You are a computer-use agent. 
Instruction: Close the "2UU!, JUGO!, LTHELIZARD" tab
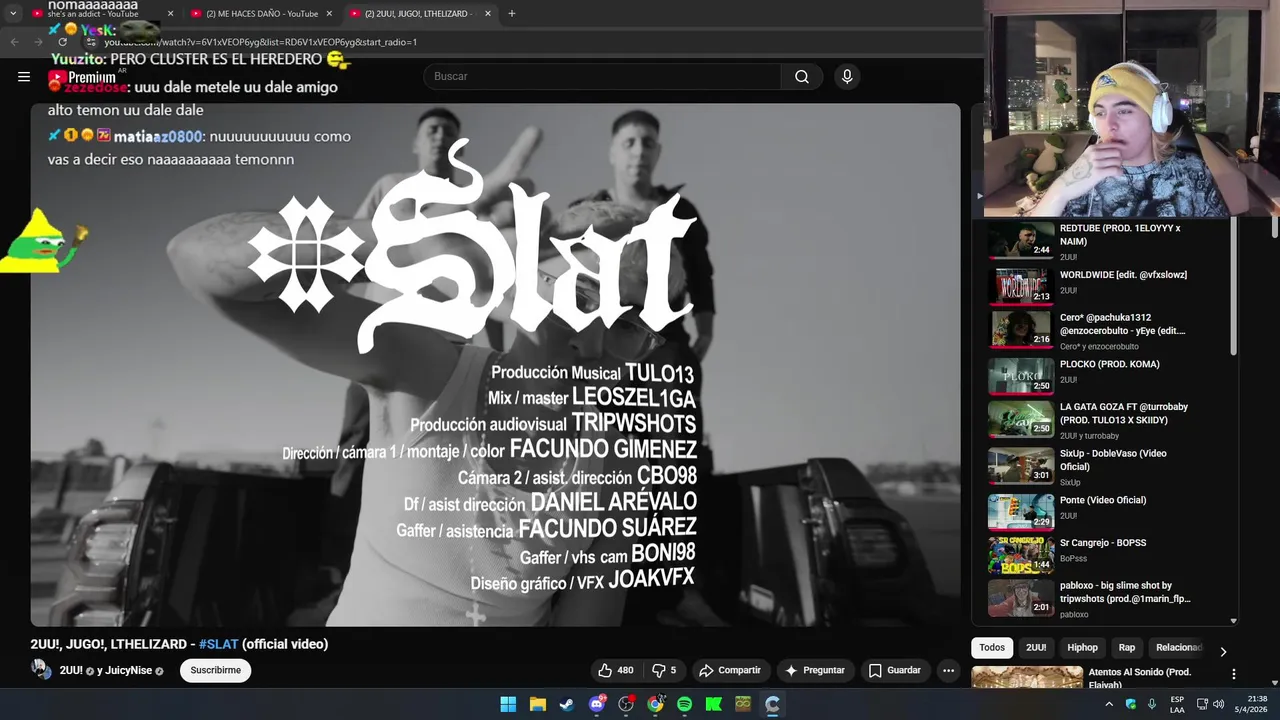pos(488,14)
